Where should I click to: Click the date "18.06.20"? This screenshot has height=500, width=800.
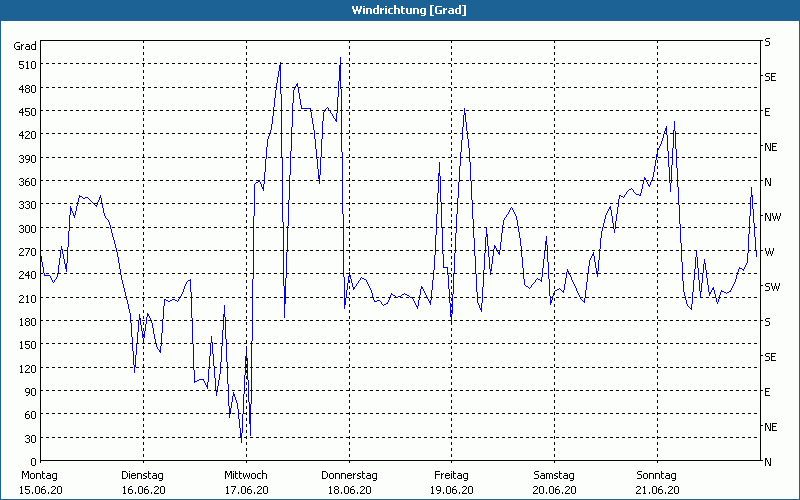349,490
